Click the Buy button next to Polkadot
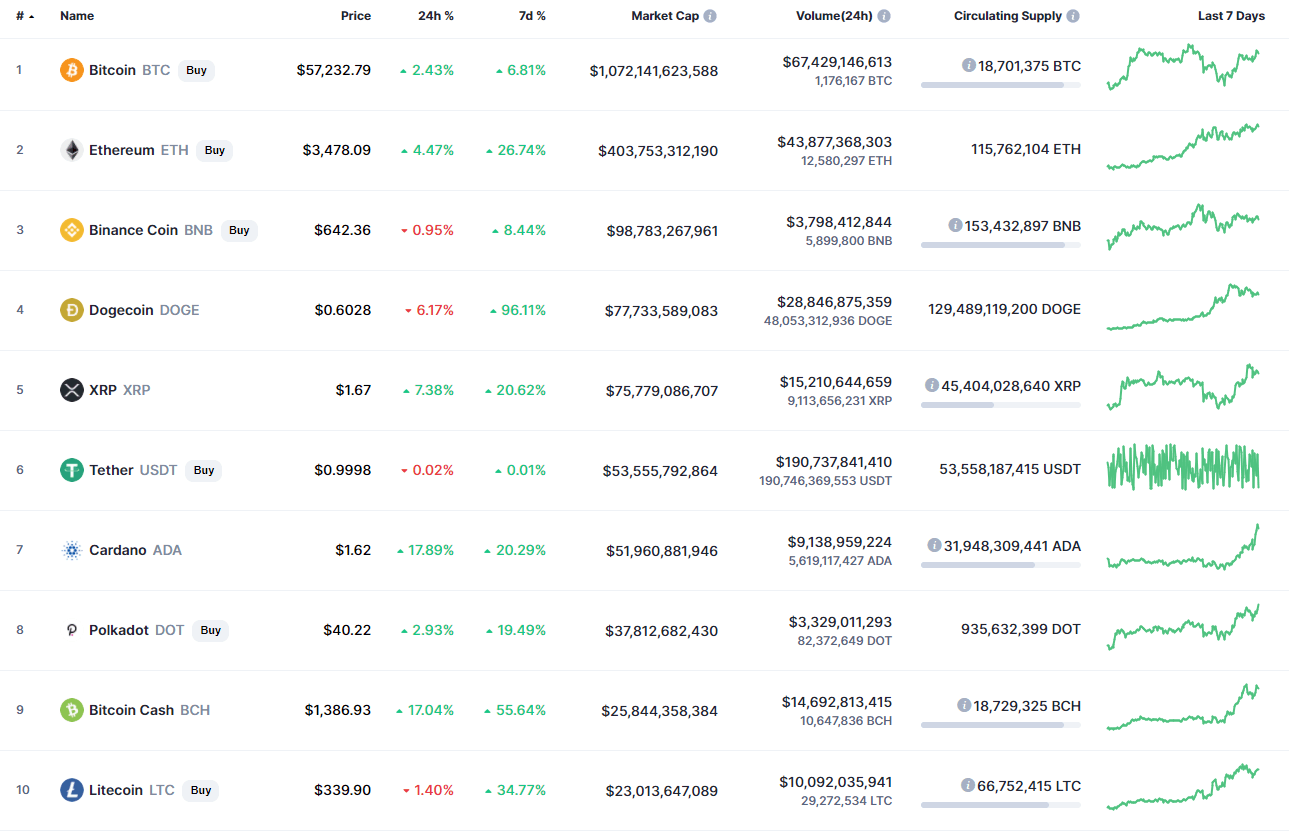The height and width of the screenshot is (831, 1289). pyautogui.click(x=210, y=630)
